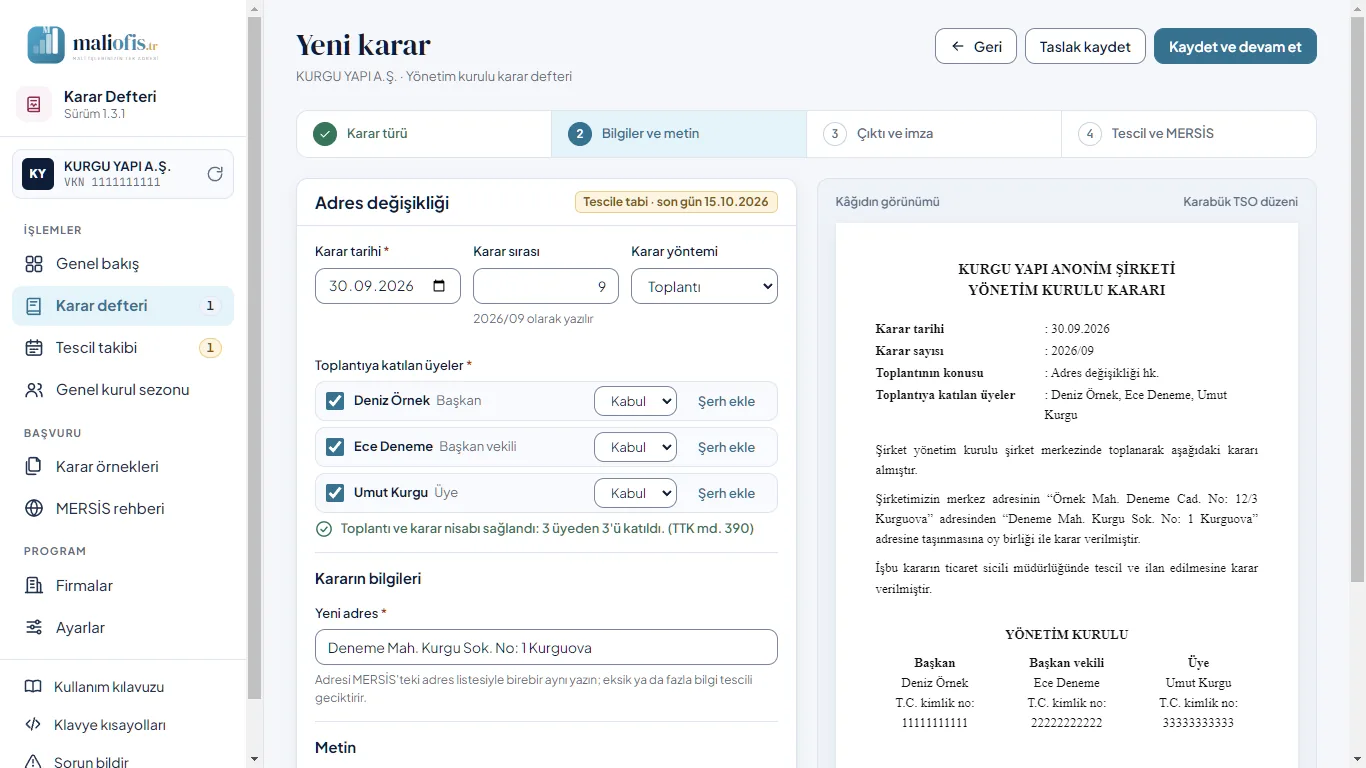The width and height of the screenshot is (1366, 768).
Task: Open Deniz Örnek's vote dropdown
Action: pos(635,401)
